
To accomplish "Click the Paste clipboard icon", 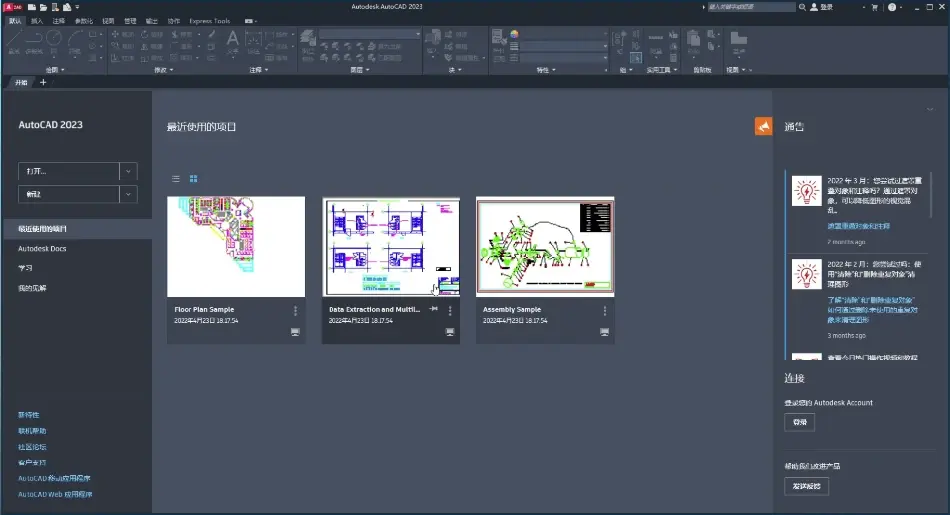I will click(694, 41).
